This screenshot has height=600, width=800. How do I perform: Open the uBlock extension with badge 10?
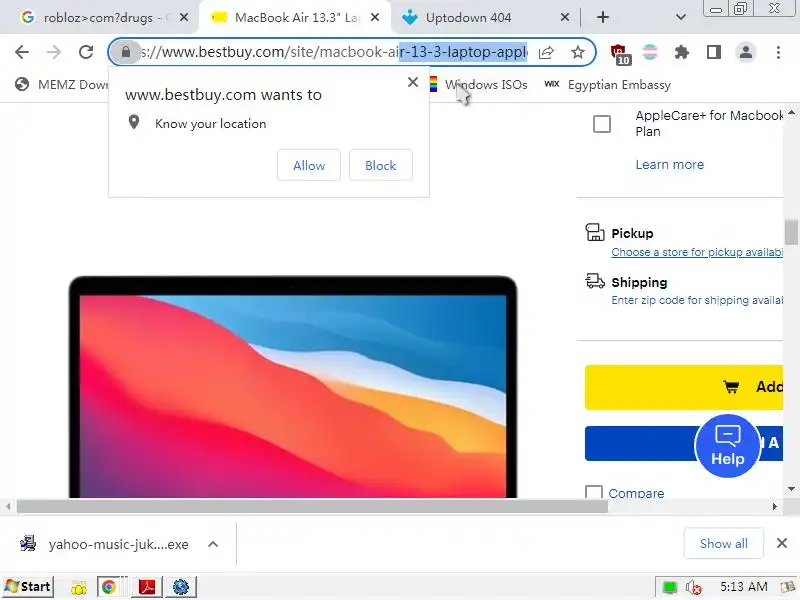pyautogui.click(x=620, y=54)
